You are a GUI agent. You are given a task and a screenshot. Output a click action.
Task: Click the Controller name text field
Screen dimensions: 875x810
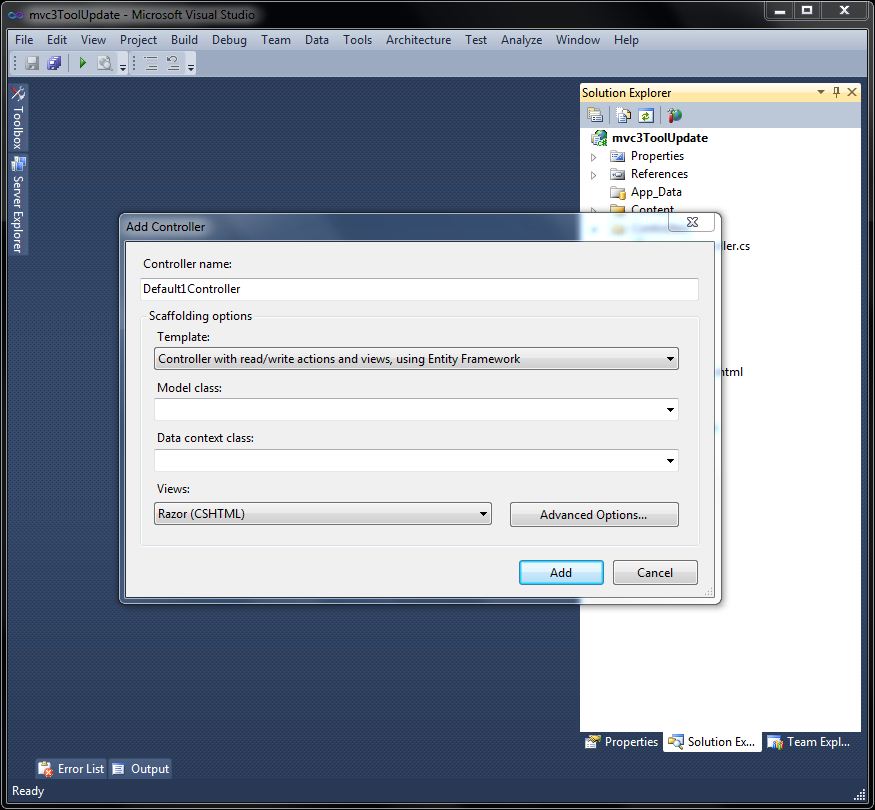(x=420, y=289)
